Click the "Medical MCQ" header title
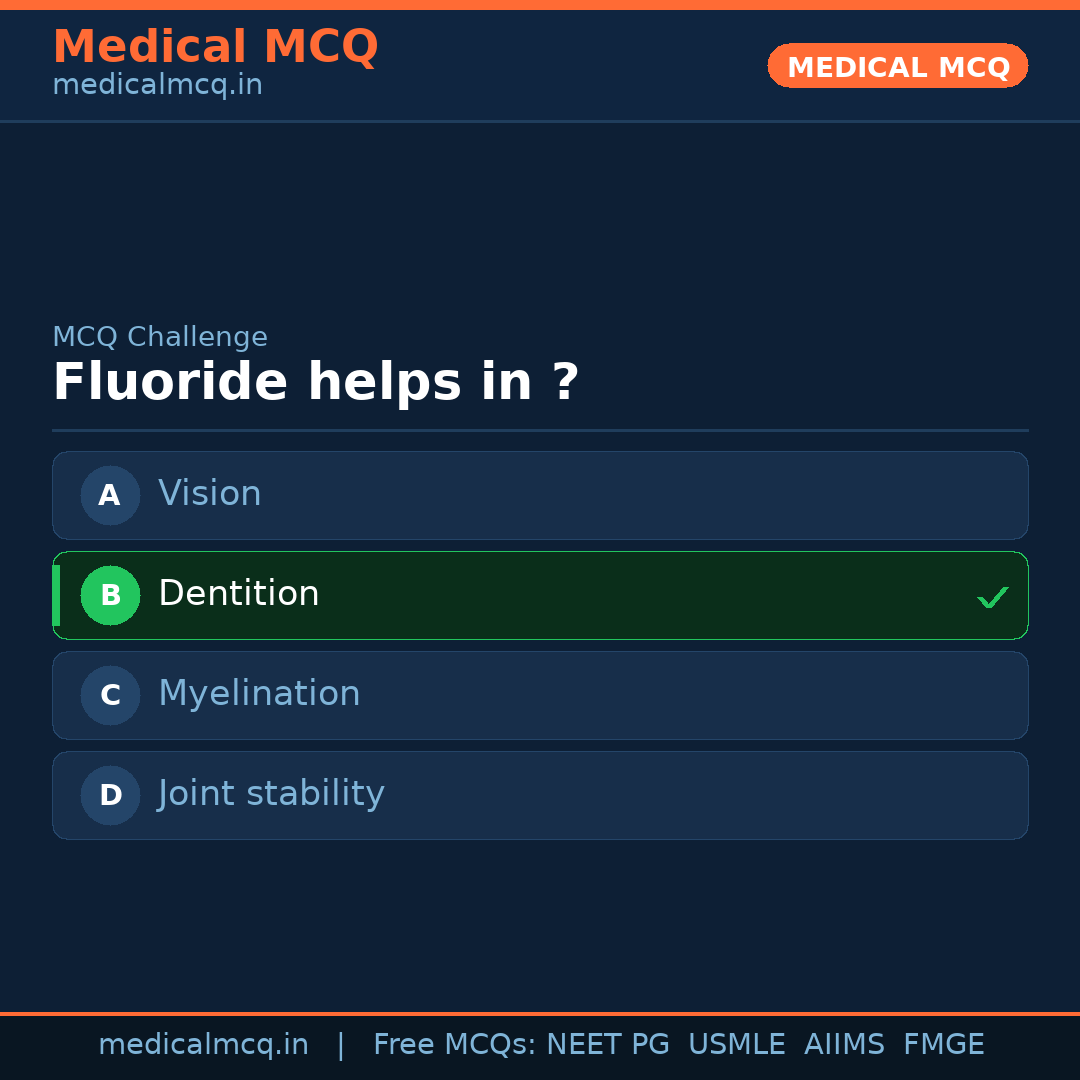The height and width of the screenshot is (1080, 1080). click(215, 47)
